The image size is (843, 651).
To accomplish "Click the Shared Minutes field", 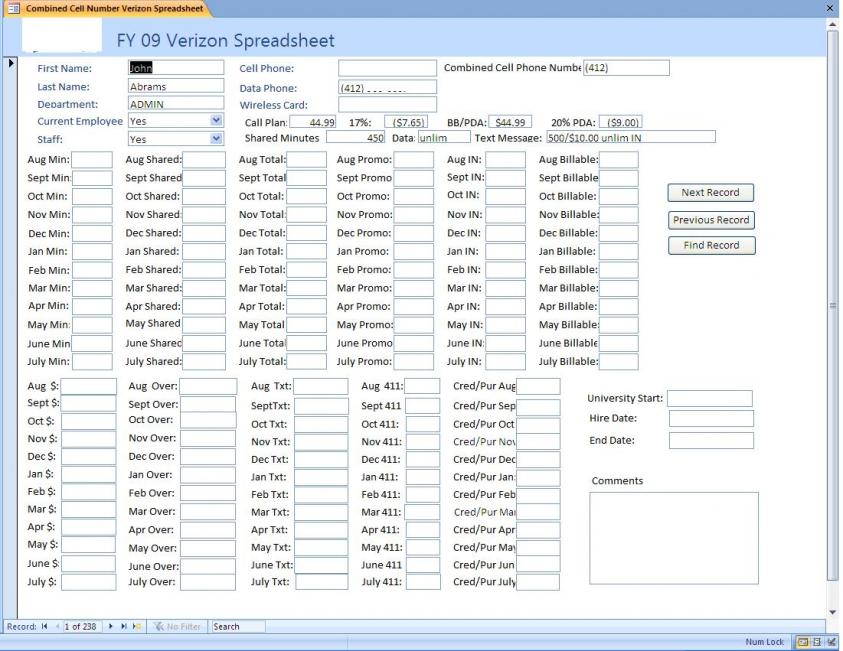I will [x=355, y=138].
